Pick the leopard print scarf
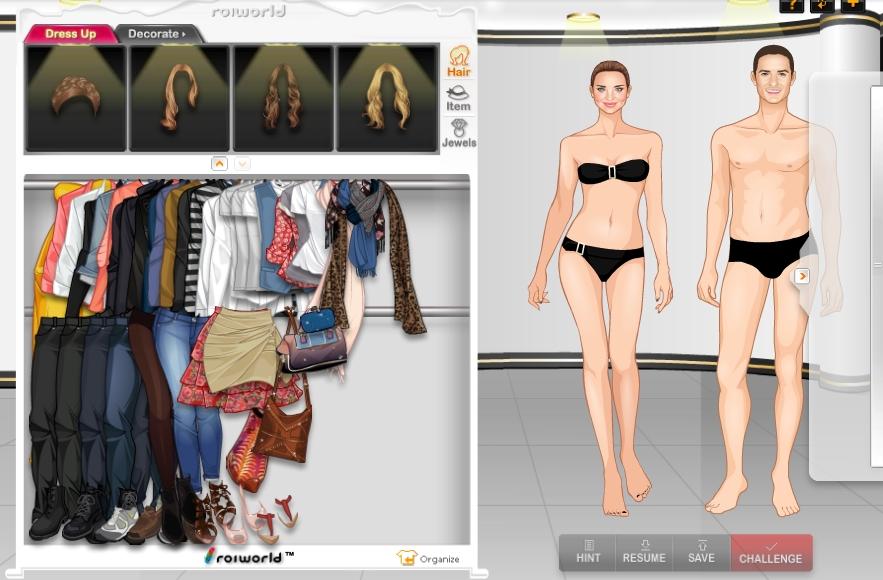Image resolution: width=883 pixels, height=580 pixels. point(405,262)
